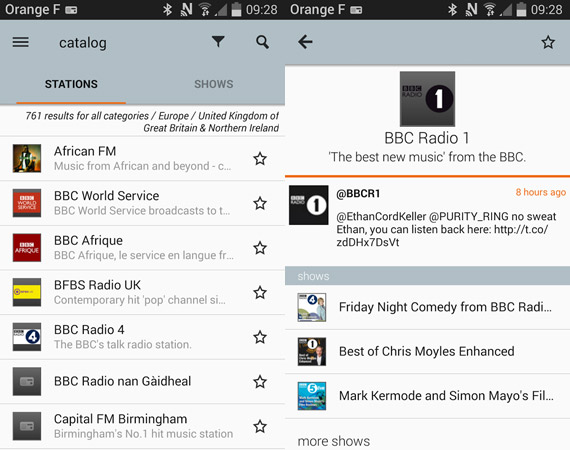
Task: Tap the catalog screen title
Action: click(x=83, y=43)
